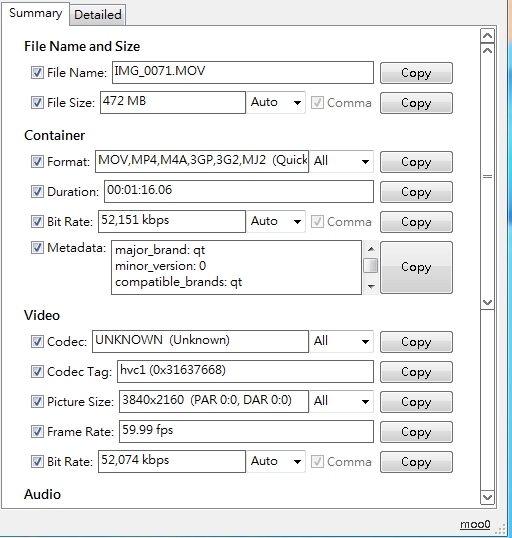The height and width of the screenshot is (538, 512).
Task: Open the Container Bit Rate Auto dropdown
Action: click(x=276, y=221)
